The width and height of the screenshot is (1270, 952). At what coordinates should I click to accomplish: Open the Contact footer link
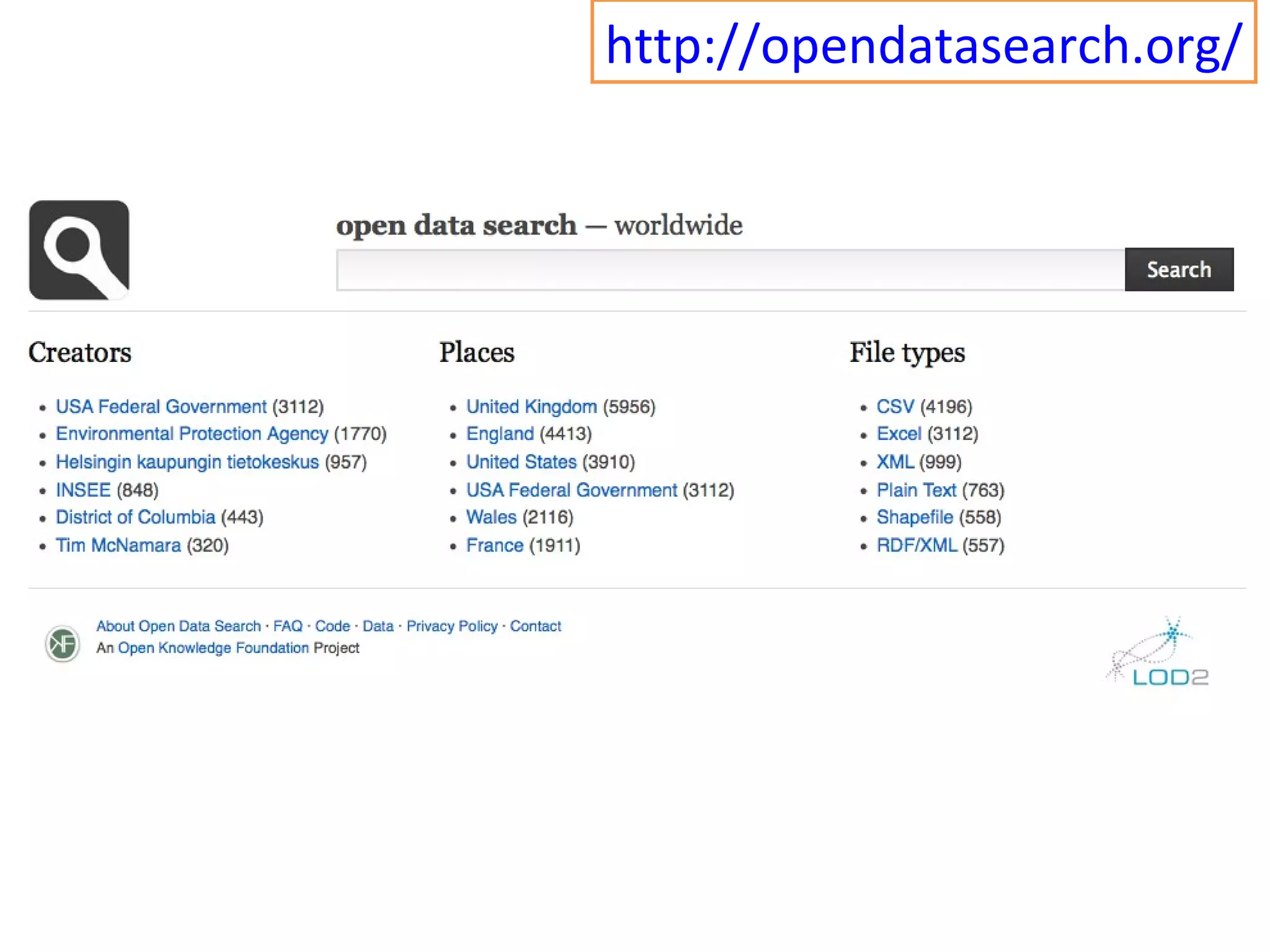(536, 626)
